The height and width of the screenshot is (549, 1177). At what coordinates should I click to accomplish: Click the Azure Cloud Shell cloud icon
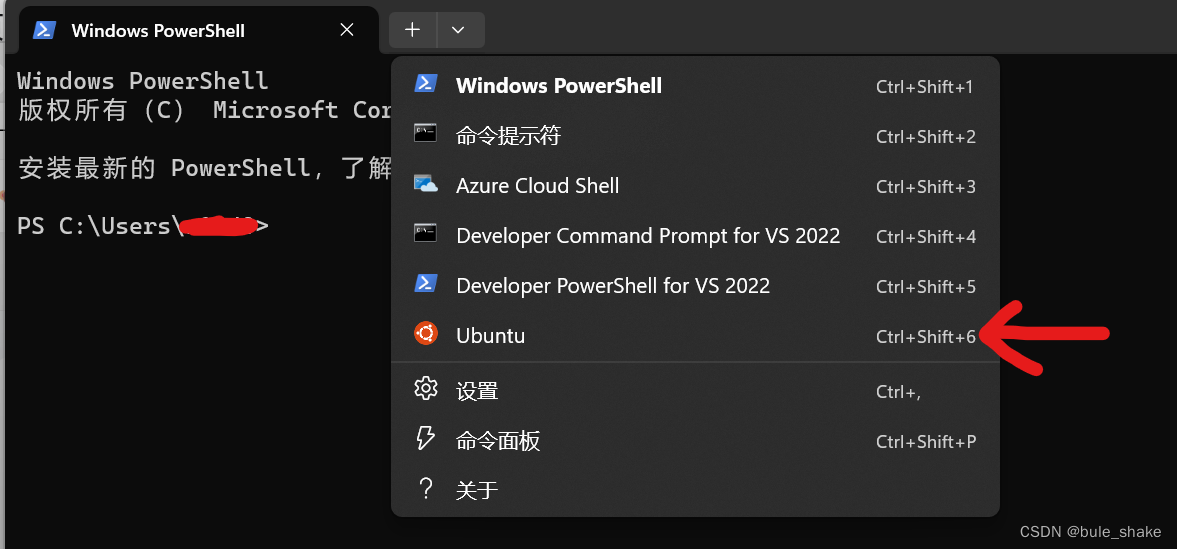point(426,184)
